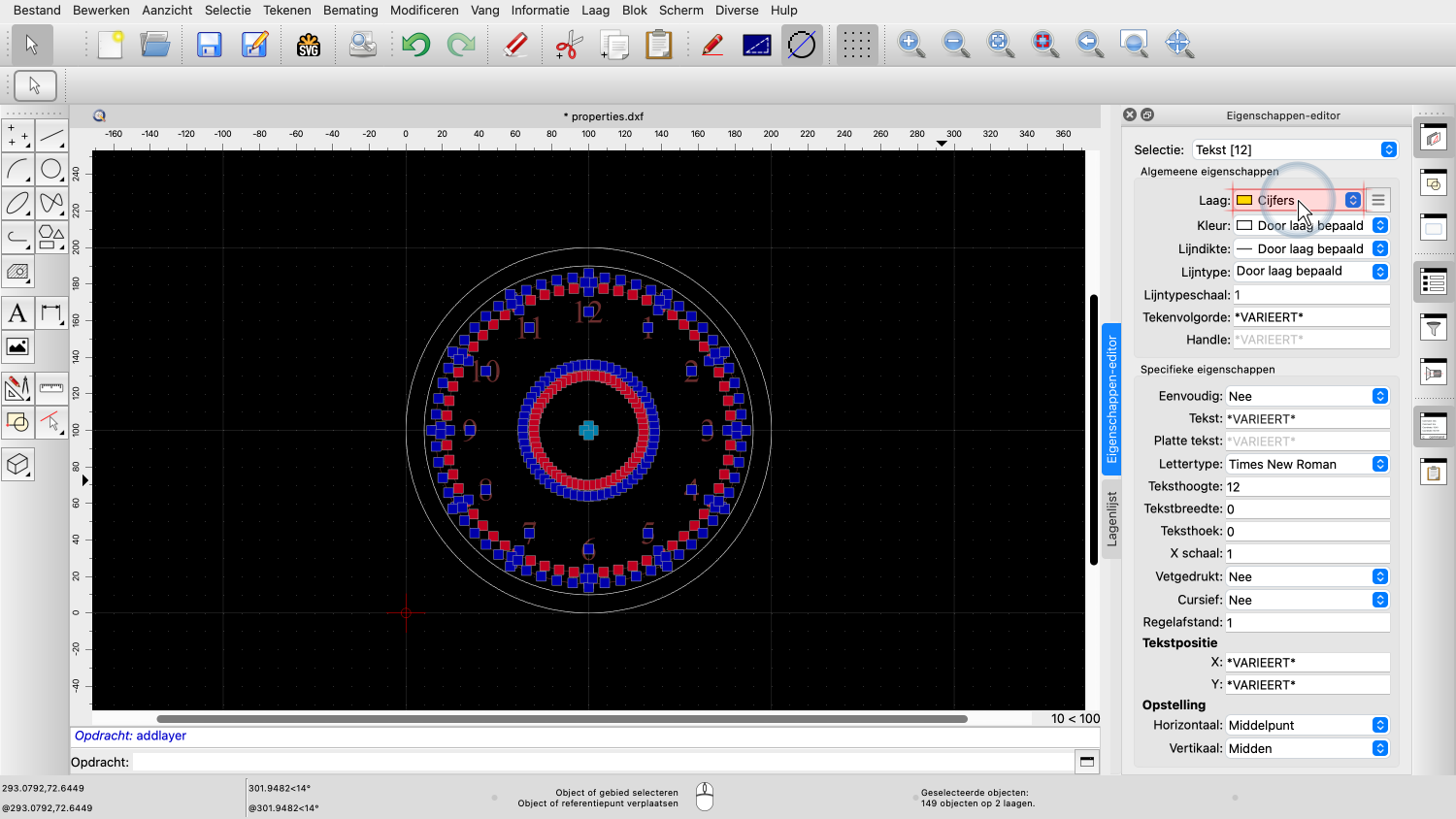Select the Text tool in the toolbox
Screen dimensions: 1456x819
[x=17, y=313]
